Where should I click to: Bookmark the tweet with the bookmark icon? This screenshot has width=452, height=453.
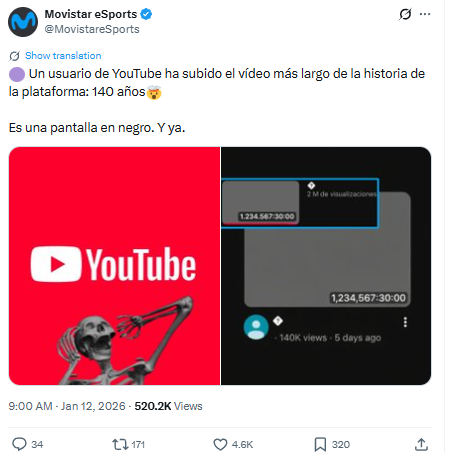coord(320,444)
